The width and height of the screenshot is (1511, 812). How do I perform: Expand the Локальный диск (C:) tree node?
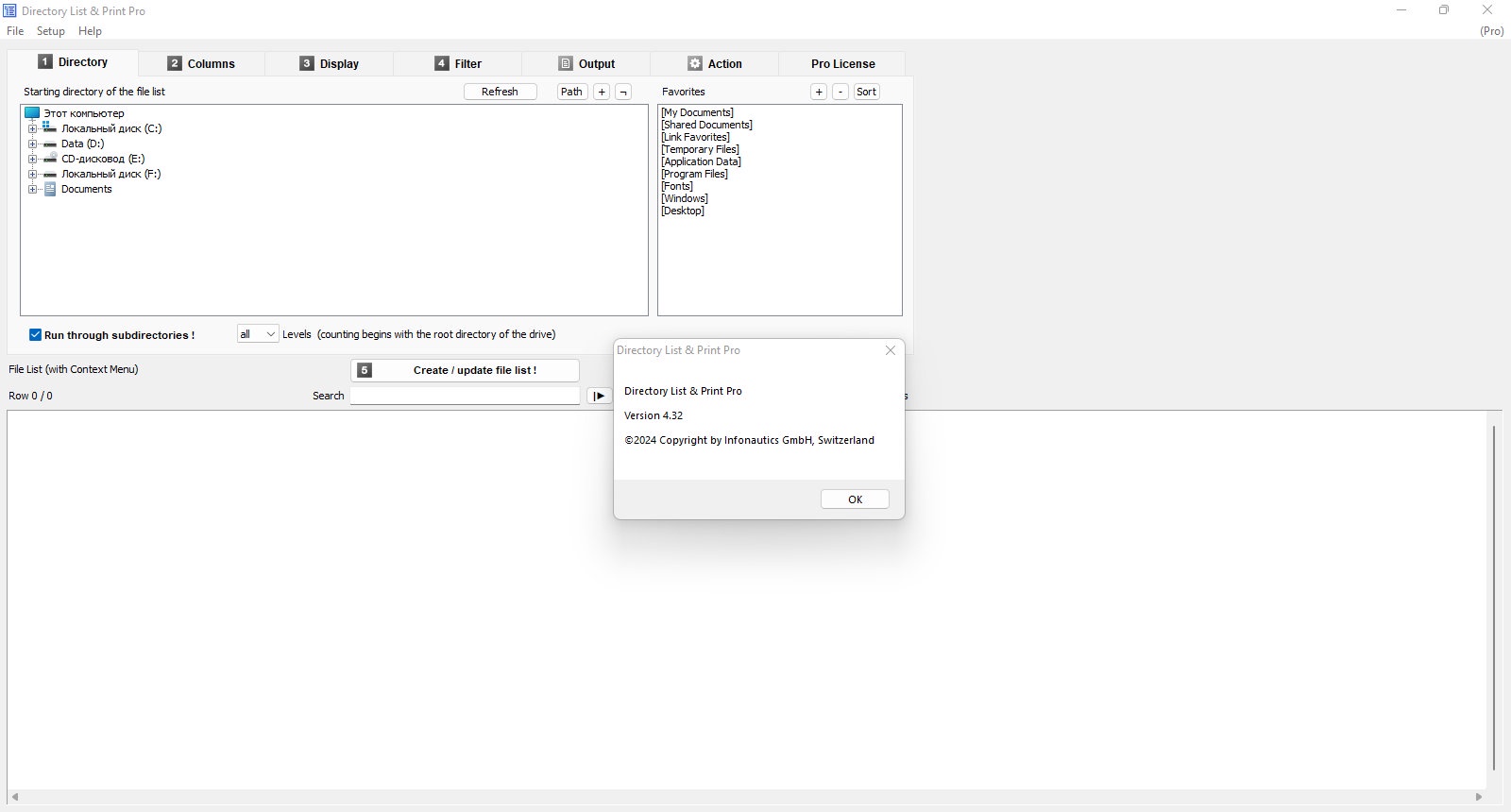coord(32,128)
